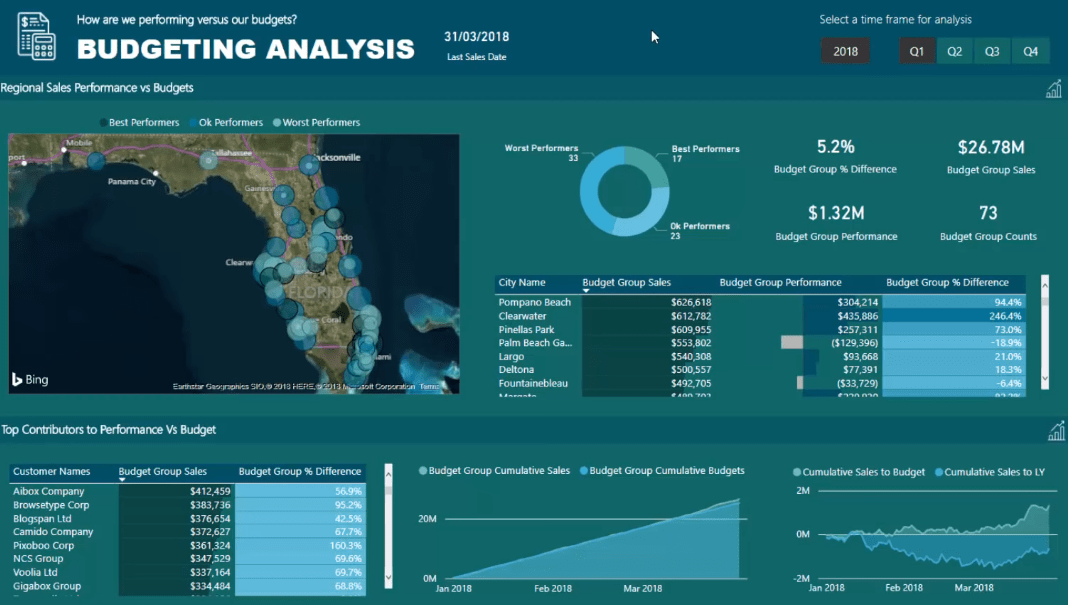
Task: Click Cumulative Sales to Budget legend marker
Action: [797, 472]
